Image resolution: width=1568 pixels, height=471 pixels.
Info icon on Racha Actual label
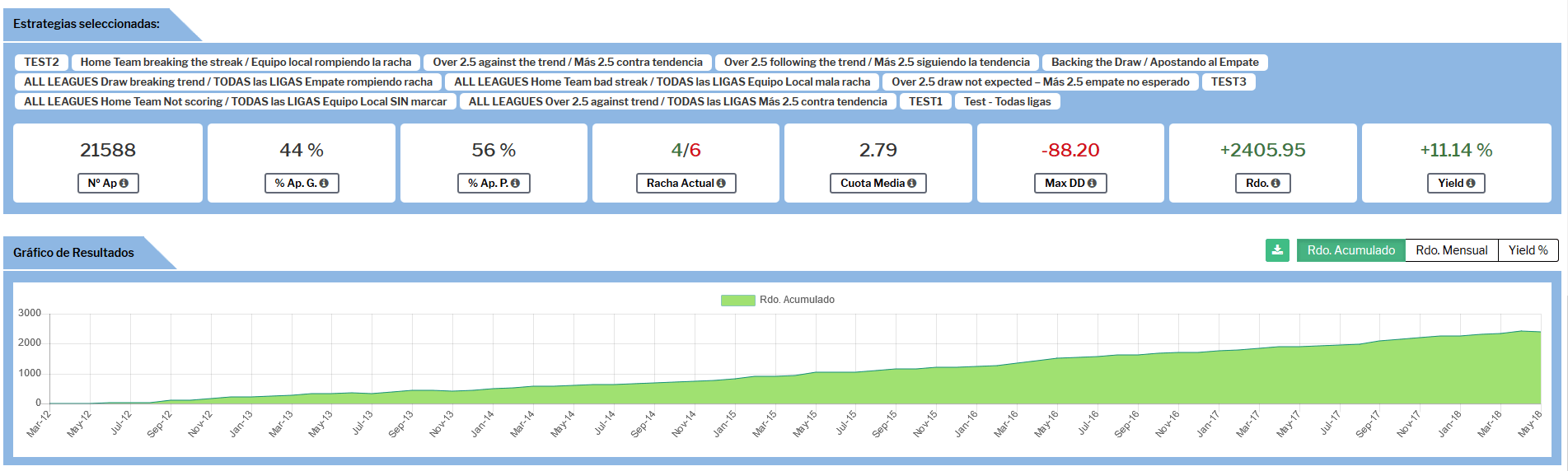721,184
